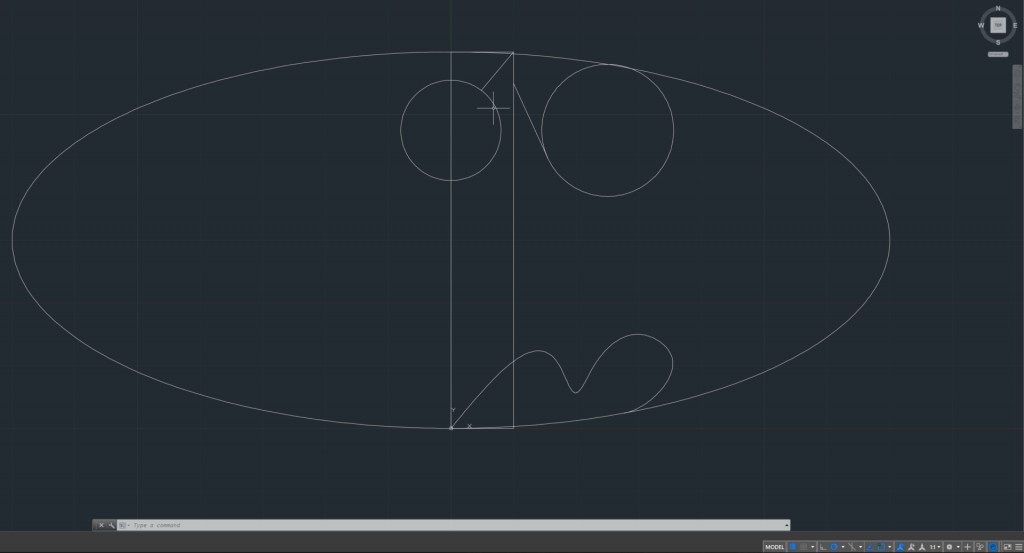This screenshot has height=553, width=1024.
Task: Close the command line window
Action: (x=101, y=525)
